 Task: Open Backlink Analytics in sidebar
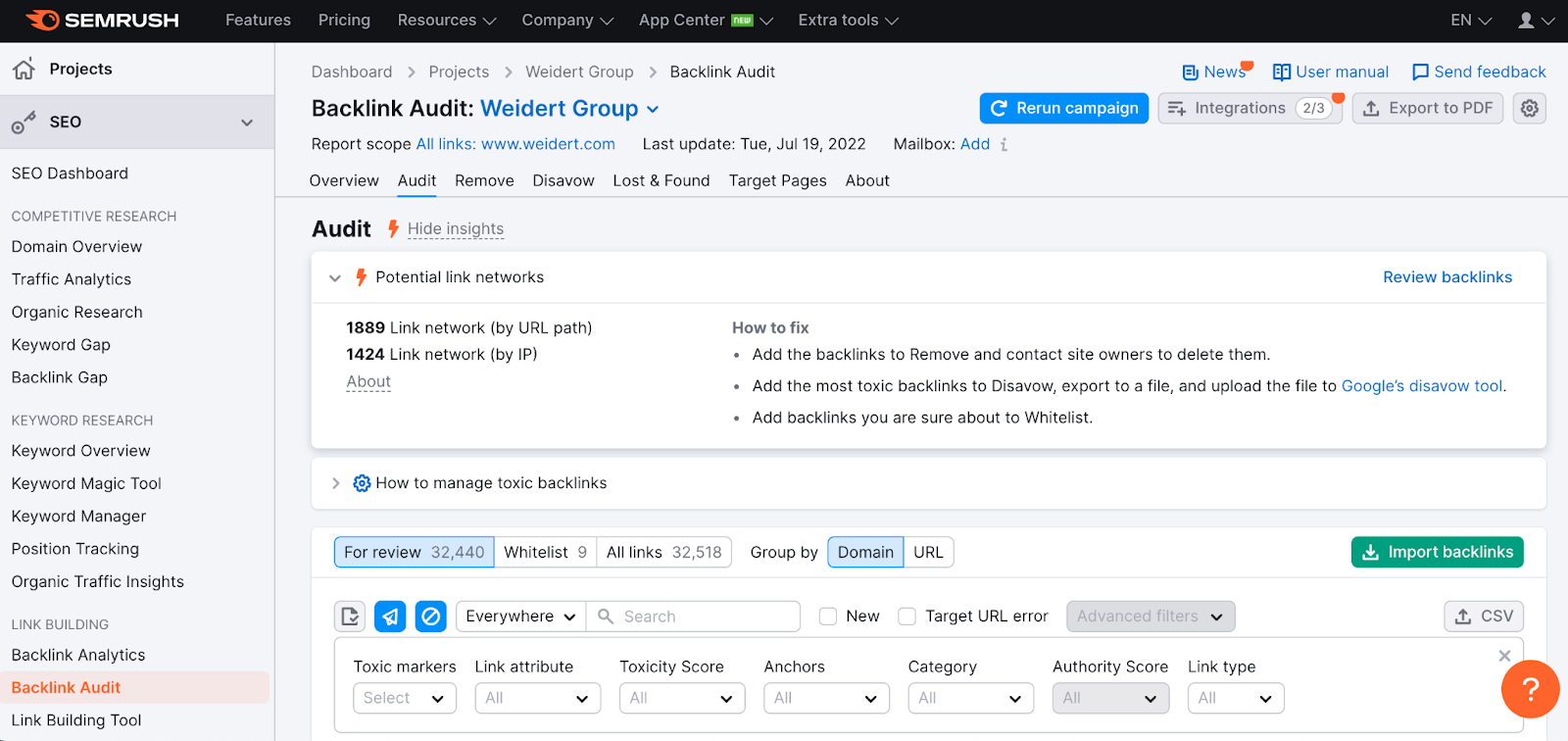[x=78, y=655]
